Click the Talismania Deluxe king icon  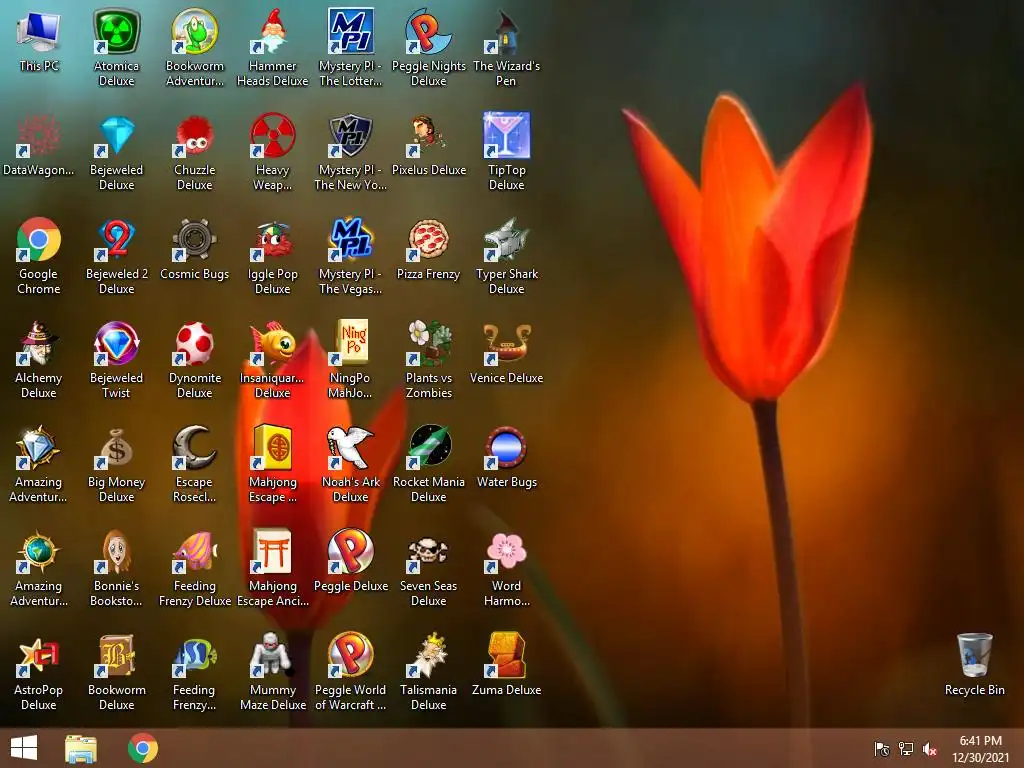tap(428, 655)
